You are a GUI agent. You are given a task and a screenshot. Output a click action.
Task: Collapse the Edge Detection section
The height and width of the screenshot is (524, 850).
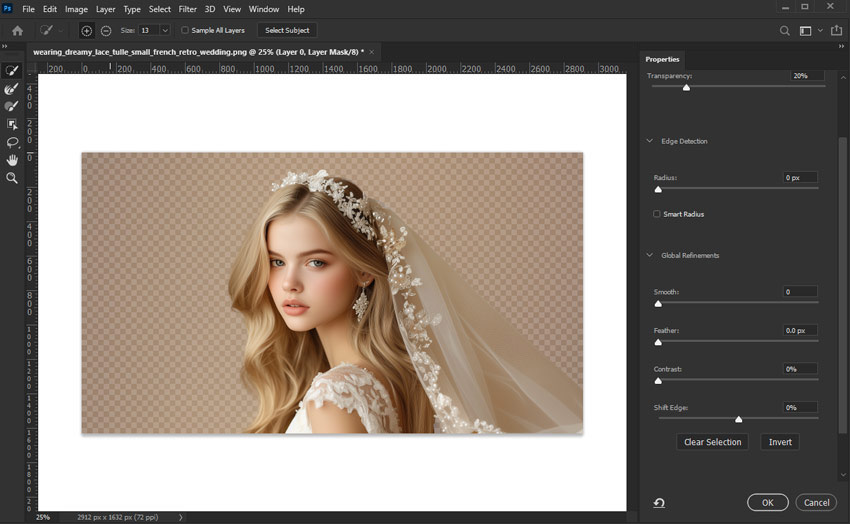(649, 141)
